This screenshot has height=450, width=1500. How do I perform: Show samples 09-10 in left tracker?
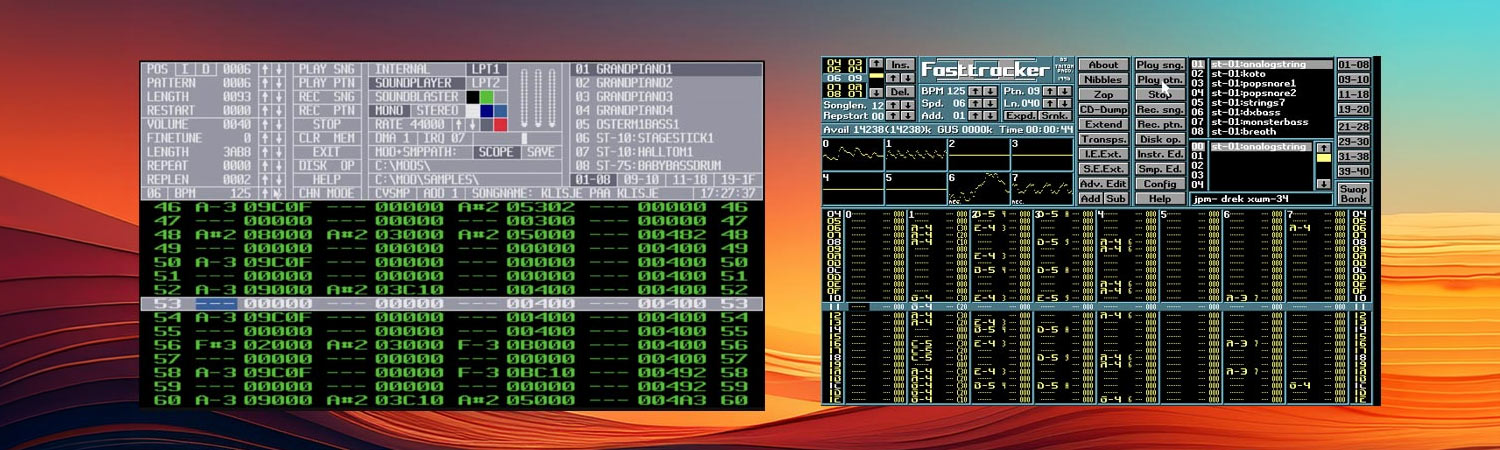[x=642, y=179]
